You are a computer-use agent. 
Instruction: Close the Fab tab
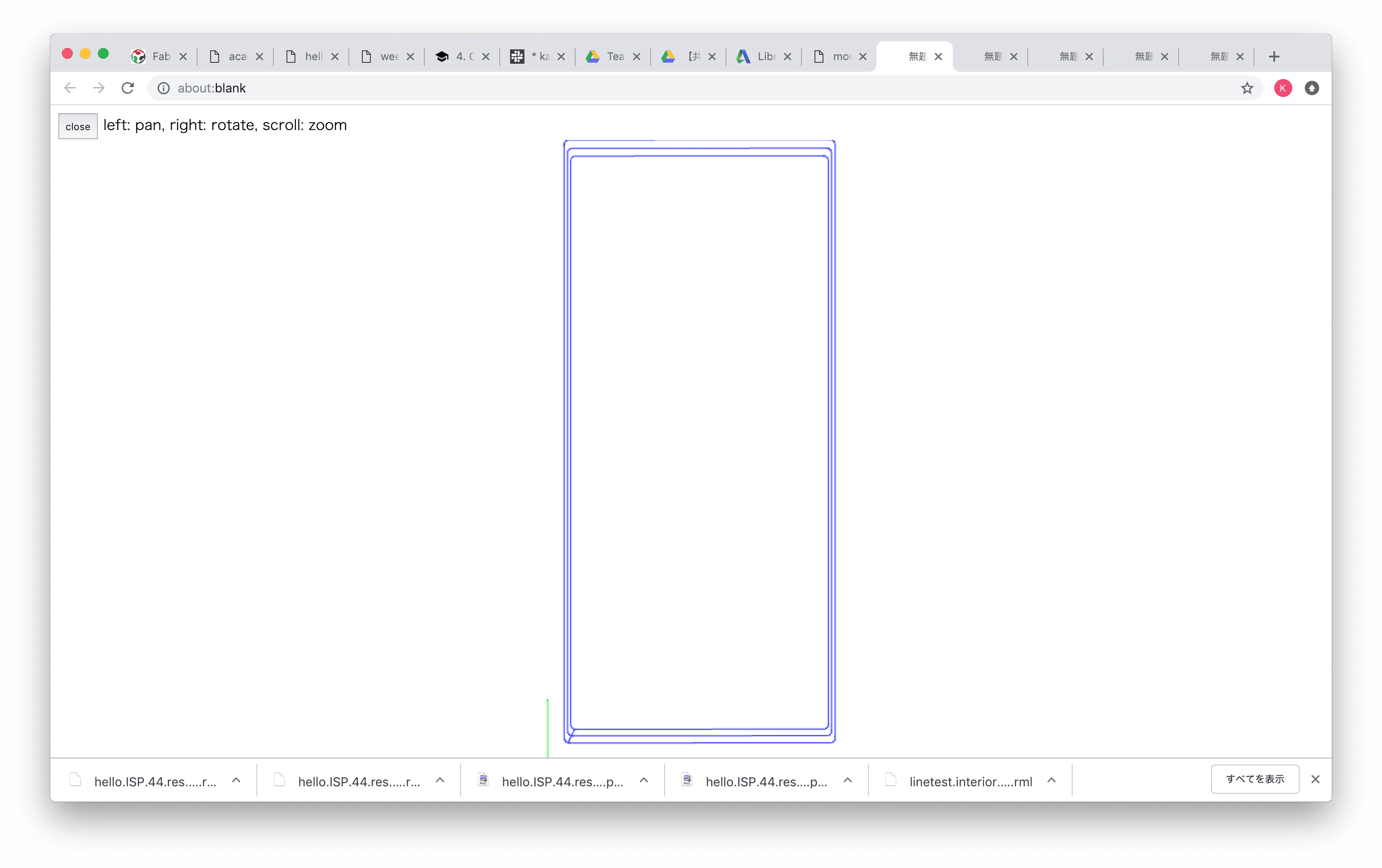pyautogui.click(x=183, y=56)
